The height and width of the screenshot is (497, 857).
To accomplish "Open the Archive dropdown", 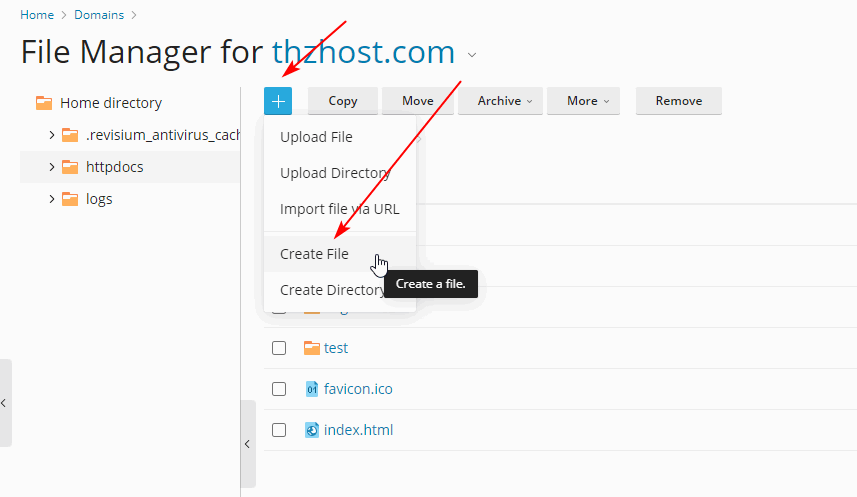I will point(500,101).
